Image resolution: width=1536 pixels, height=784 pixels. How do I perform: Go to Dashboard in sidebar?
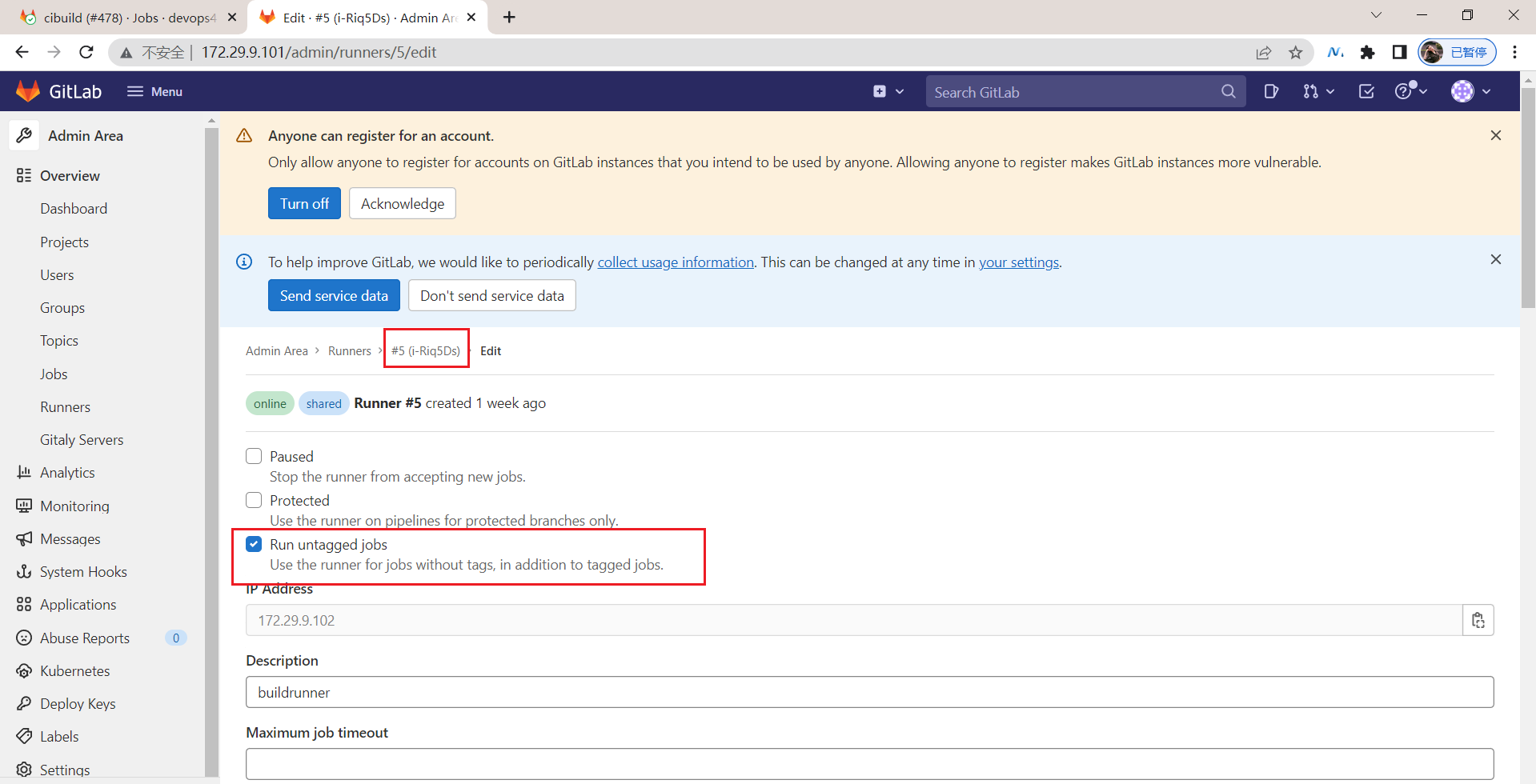pyautogui.click(x=74, y=208)
